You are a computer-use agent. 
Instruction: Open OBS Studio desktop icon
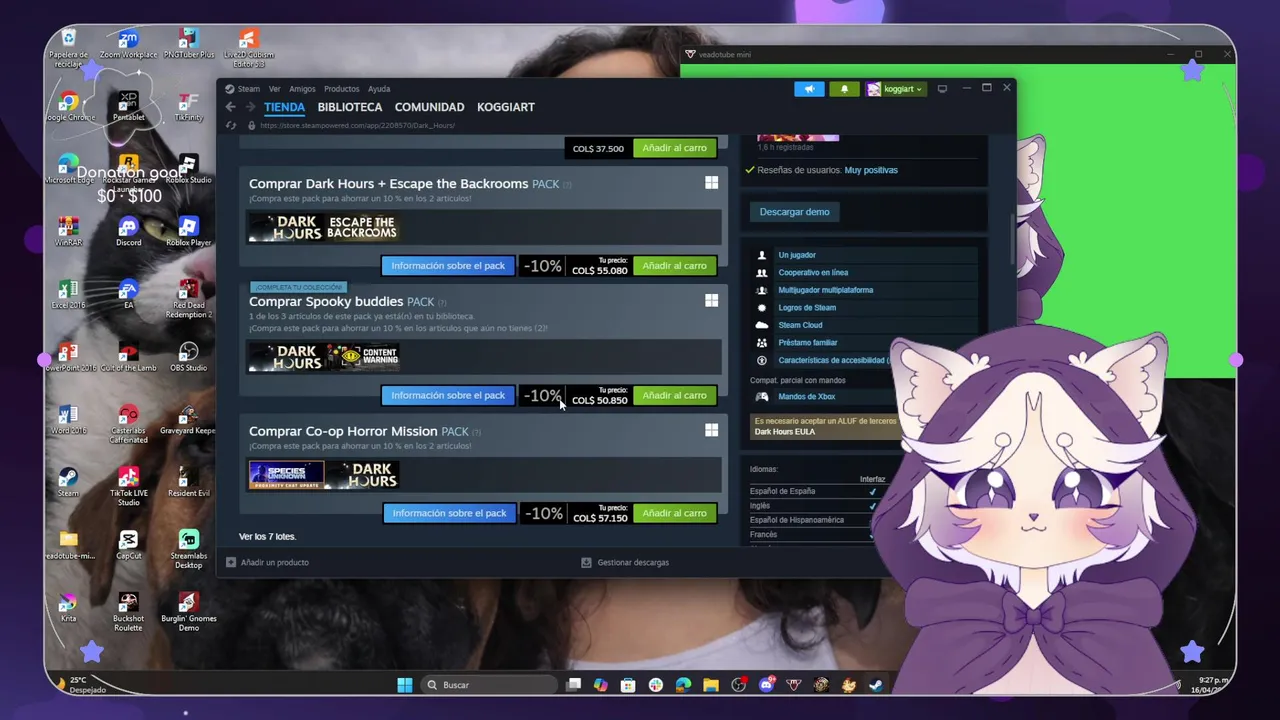tap(188, 358)
